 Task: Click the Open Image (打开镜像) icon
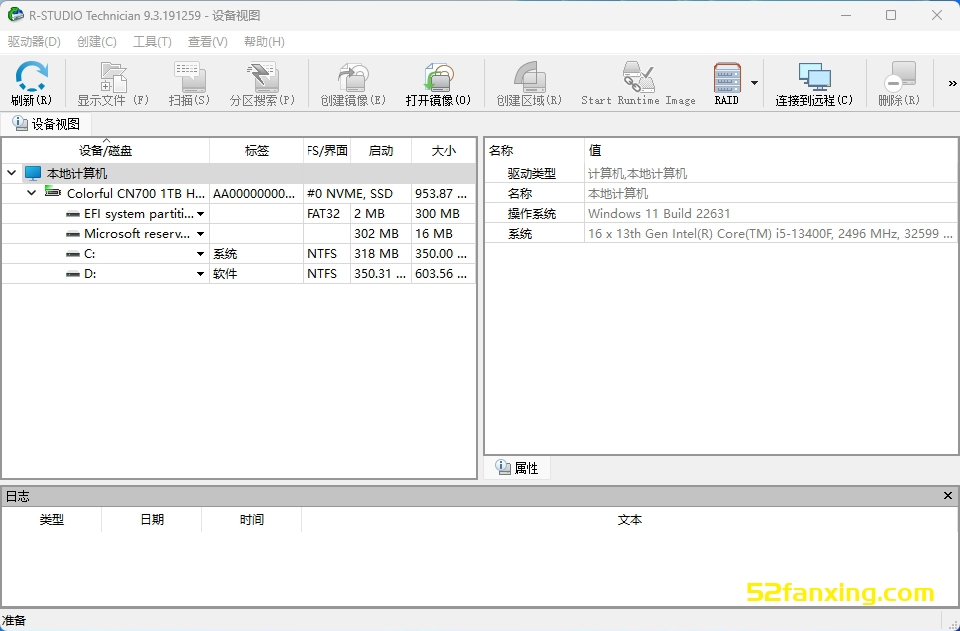point(438,77)
